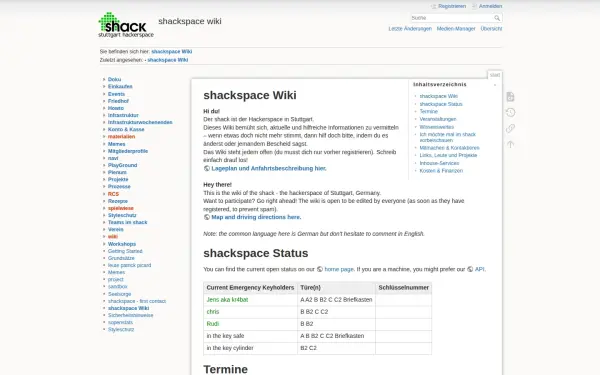Jump to Mitmachen & Kontaktieren section
Screen dimensions: 600x375
coord(449,148)
